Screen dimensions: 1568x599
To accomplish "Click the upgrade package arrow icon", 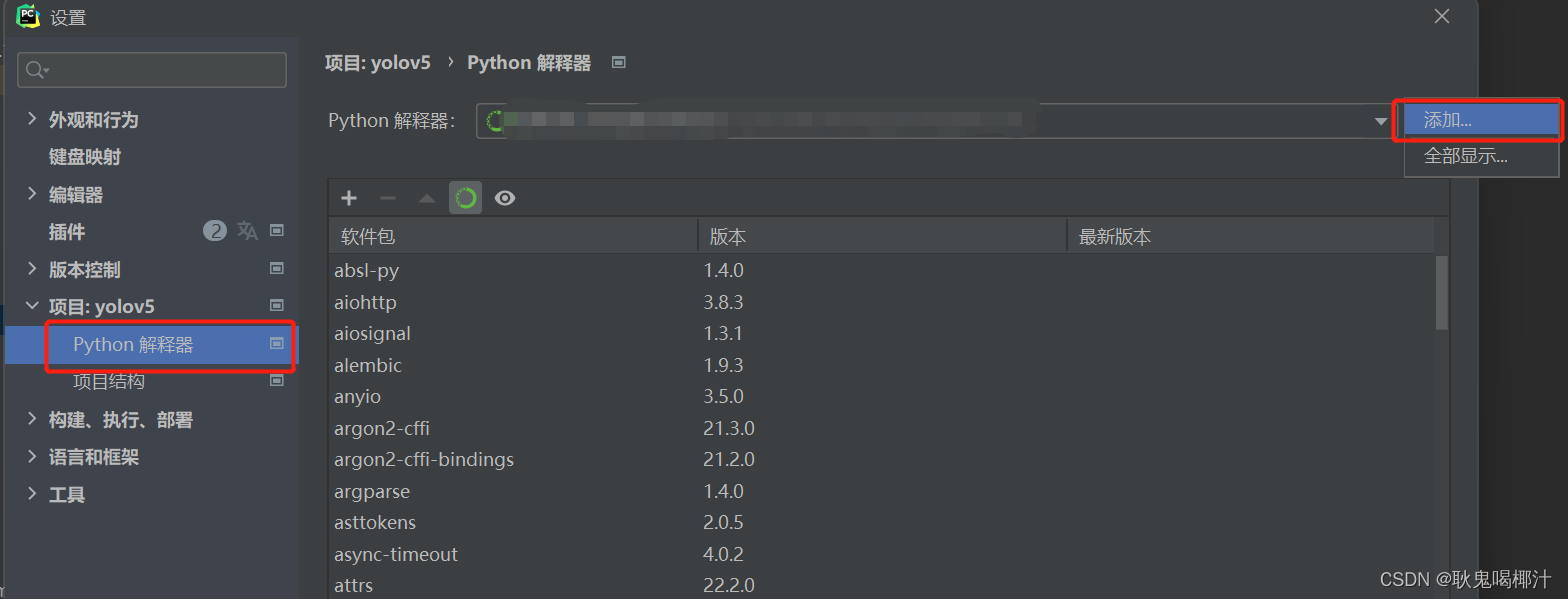I will [427, 198].
